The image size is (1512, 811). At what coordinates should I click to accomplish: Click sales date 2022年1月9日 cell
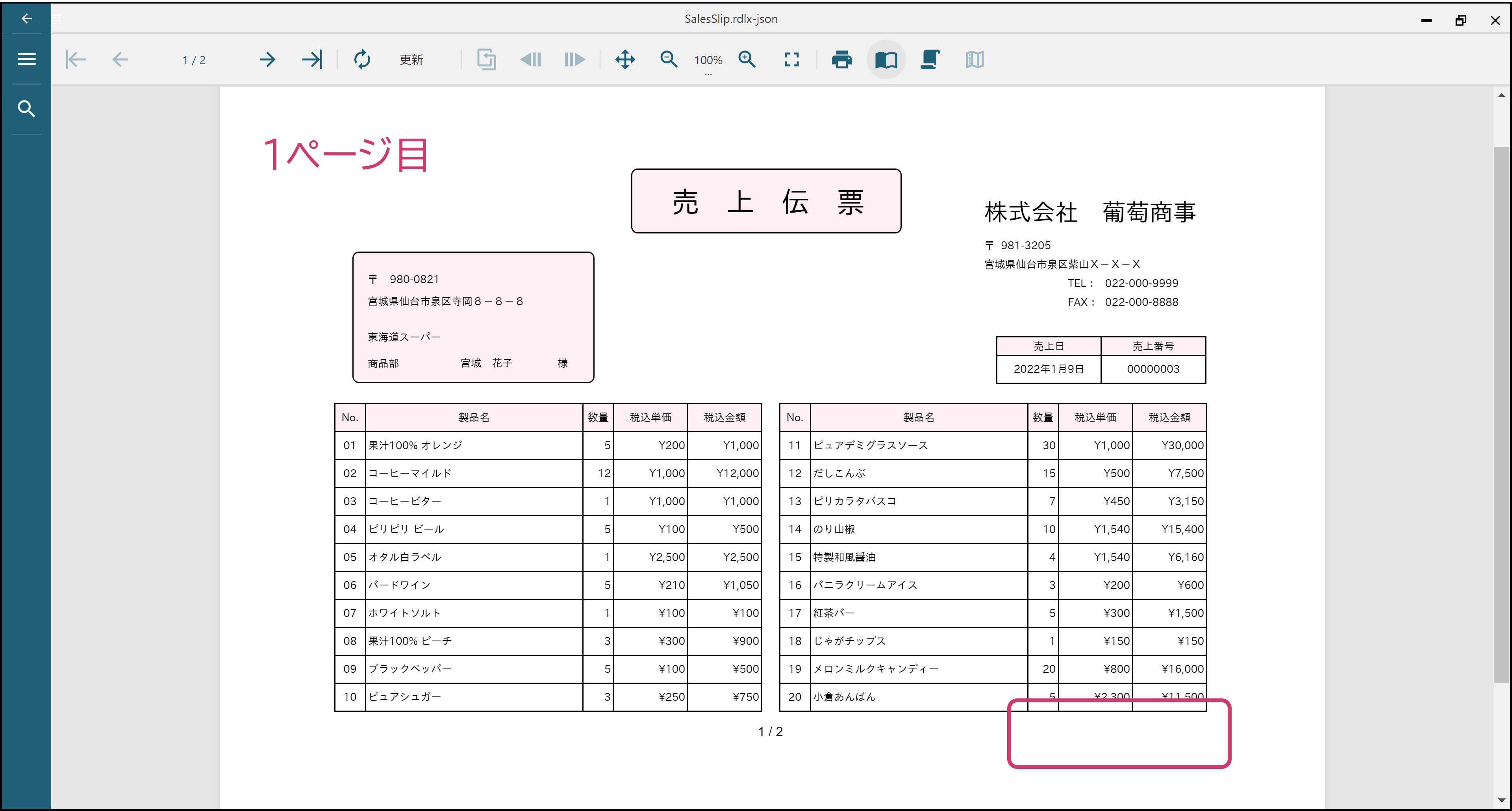coord(1049,369)
